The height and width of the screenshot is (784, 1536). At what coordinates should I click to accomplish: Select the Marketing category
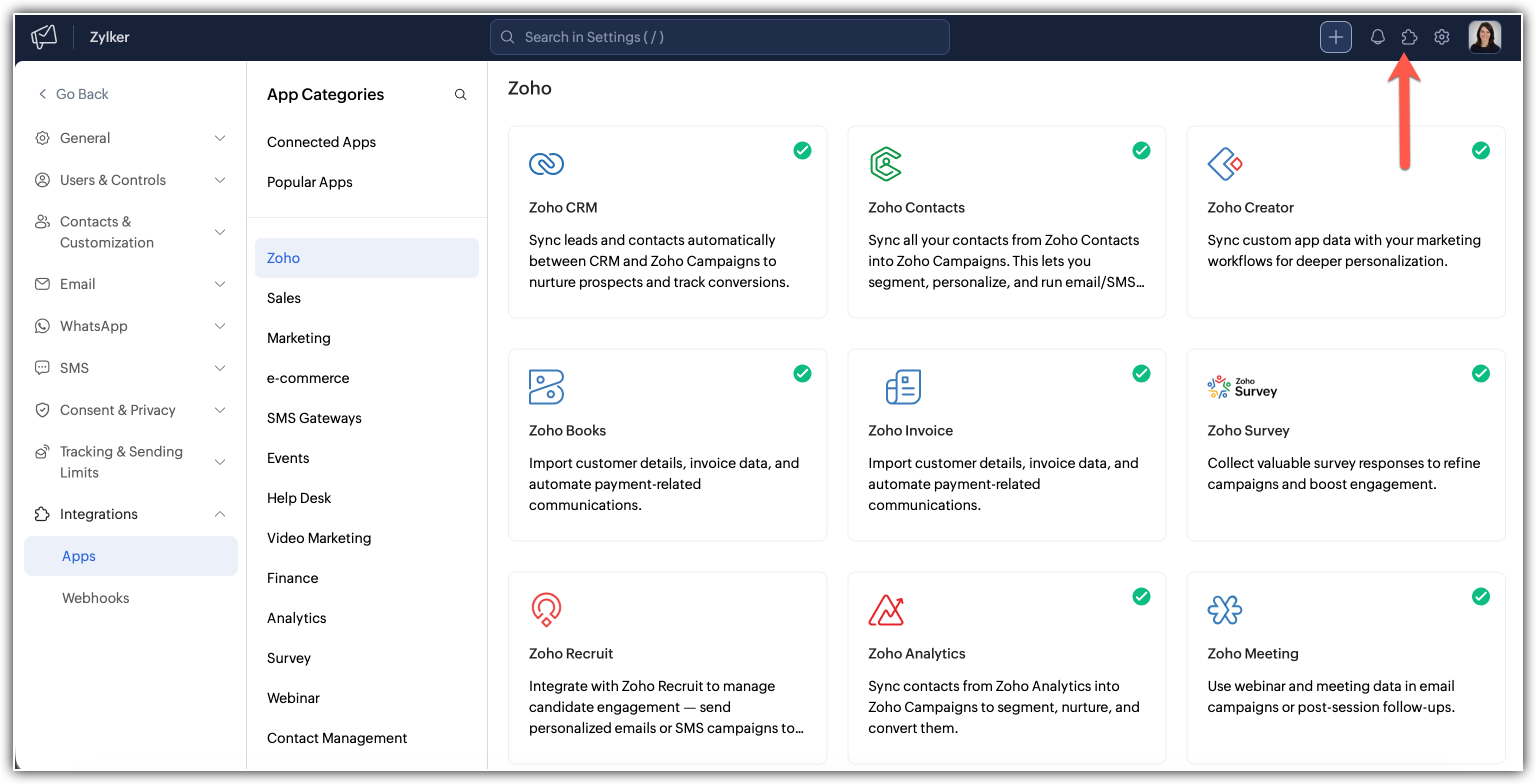click(298, 337)
